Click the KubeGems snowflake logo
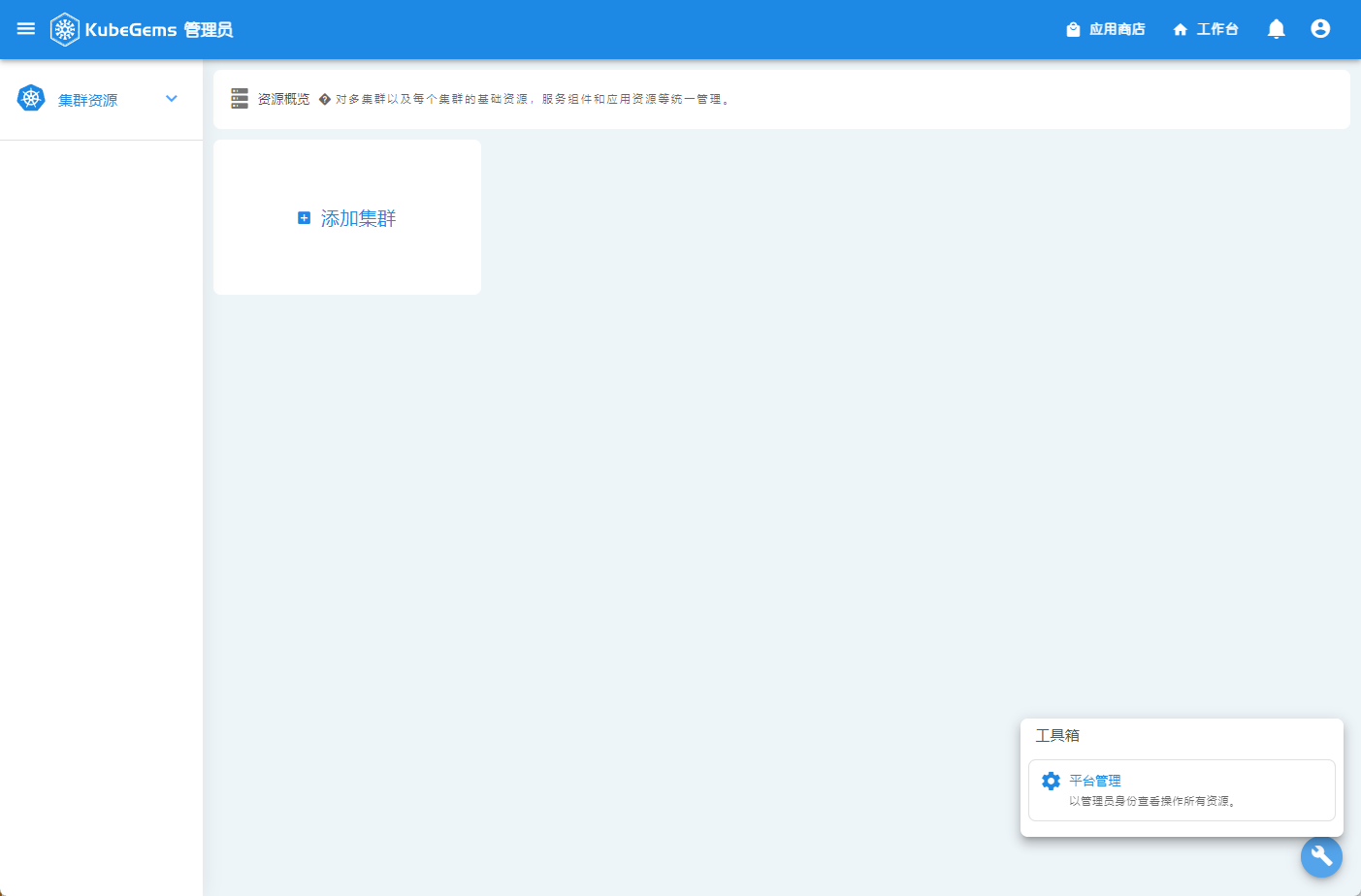Screen dimensions: 1361x896 [x=65, y=30]
